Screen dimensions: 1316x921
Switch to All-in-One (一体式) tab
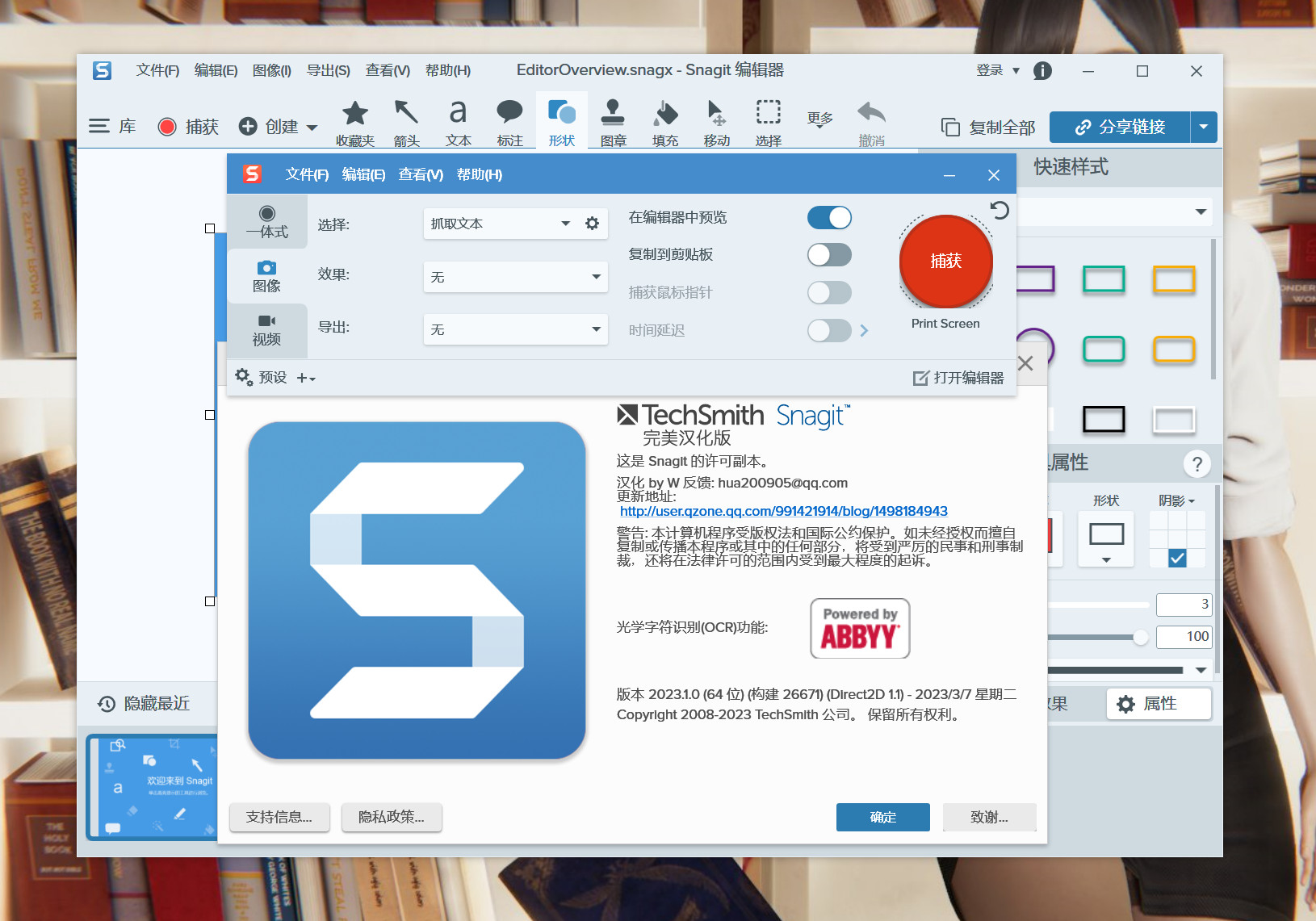coord(267,221)
